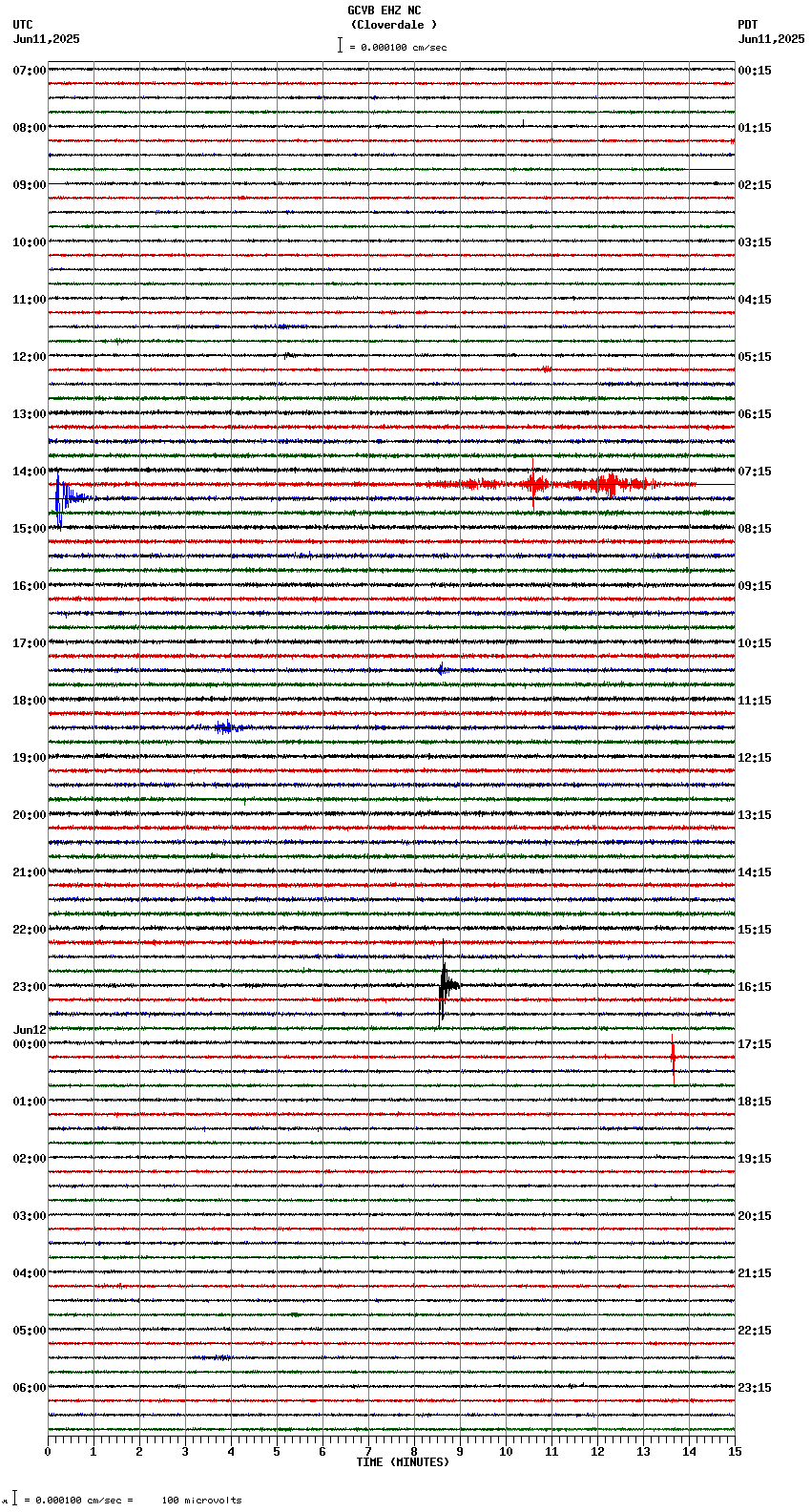Click the 8 minute axis tick label
Image resolution: width=811 pixels, height=1512 pixels.
[x=414, y=1452]
